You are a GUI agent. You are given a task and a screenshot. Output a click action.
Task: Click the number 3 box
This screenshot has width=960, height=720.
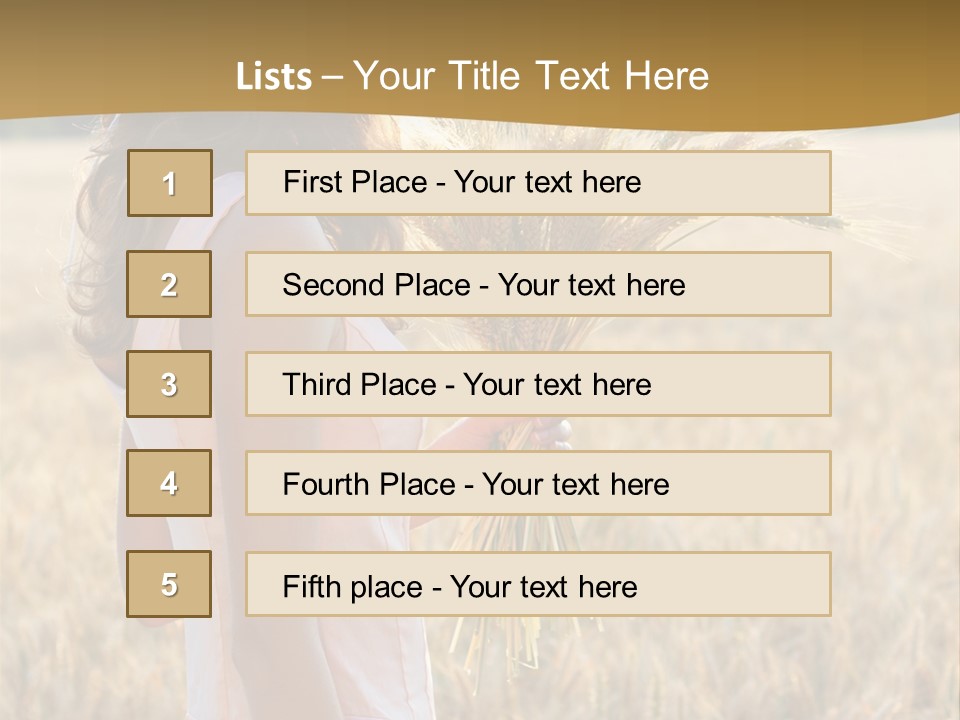[169, 384]
